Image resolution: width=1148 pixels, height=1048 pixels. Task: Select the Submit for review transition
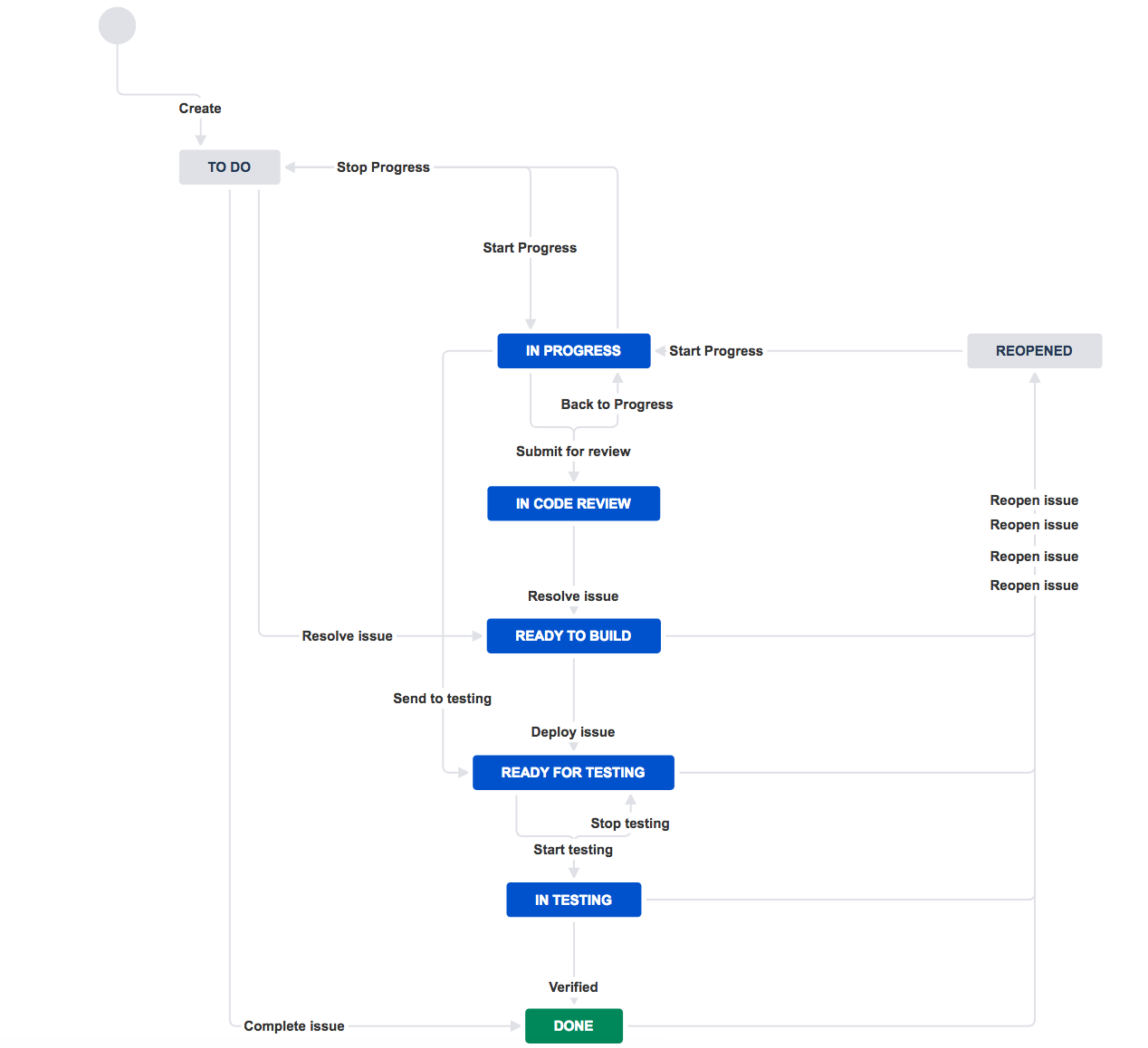pos(573,452)
